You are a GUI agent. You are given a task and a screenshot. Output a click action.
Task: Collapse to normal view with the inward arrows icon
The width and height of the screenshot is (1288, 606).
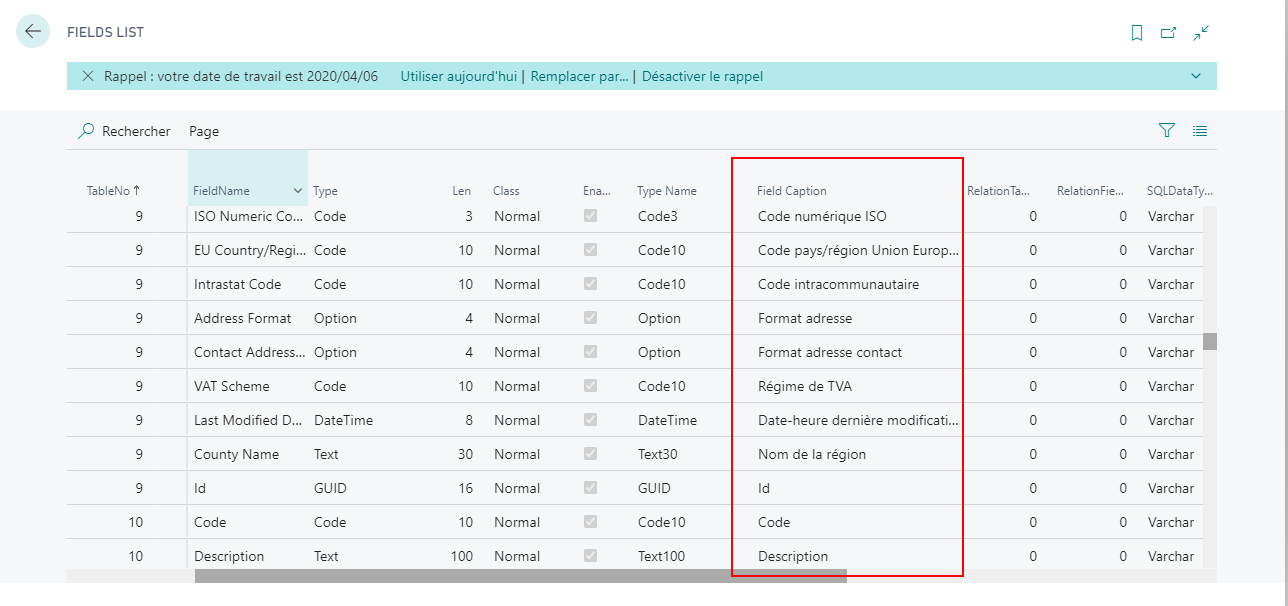tap(1200, 32)
